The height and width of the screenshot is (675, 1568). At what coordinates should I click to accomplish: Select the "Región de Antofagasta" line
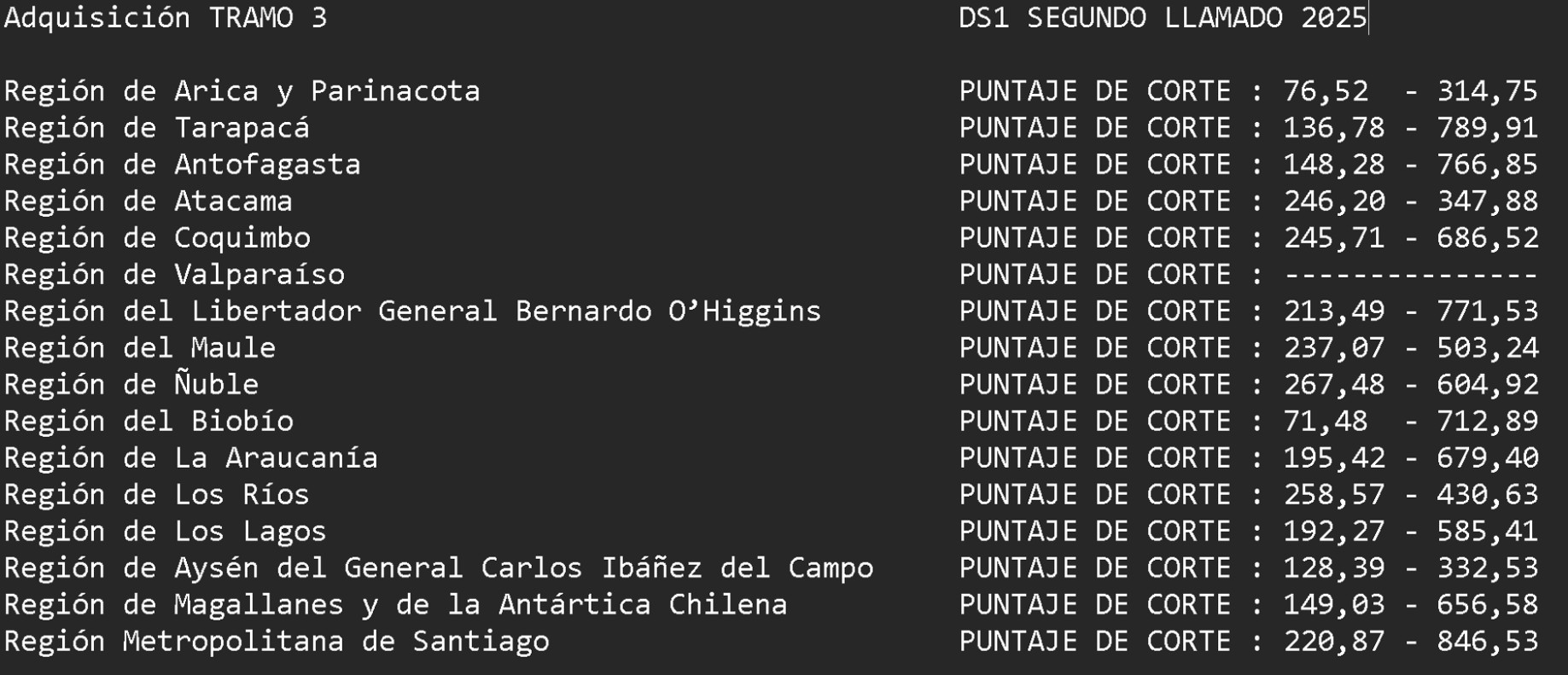183,165
